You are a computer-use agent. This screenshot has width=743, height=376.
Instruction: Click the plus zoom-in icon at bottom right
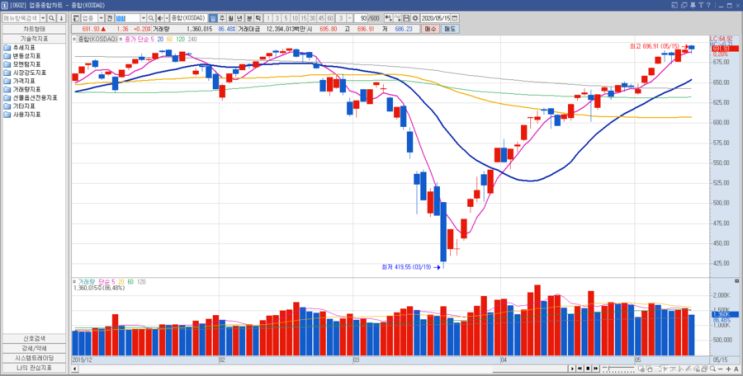click(728, 368)
